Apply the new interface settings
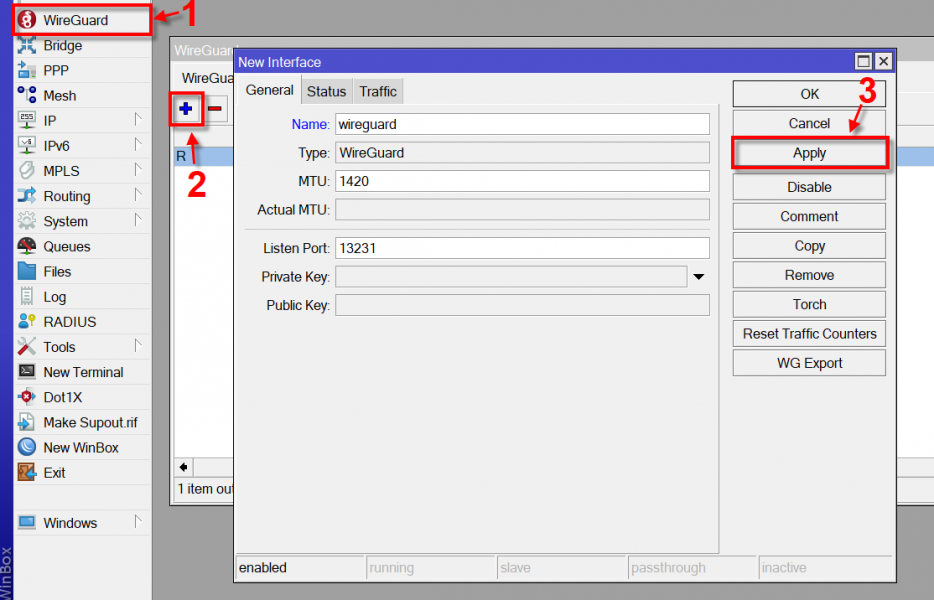 pos(809,153)
